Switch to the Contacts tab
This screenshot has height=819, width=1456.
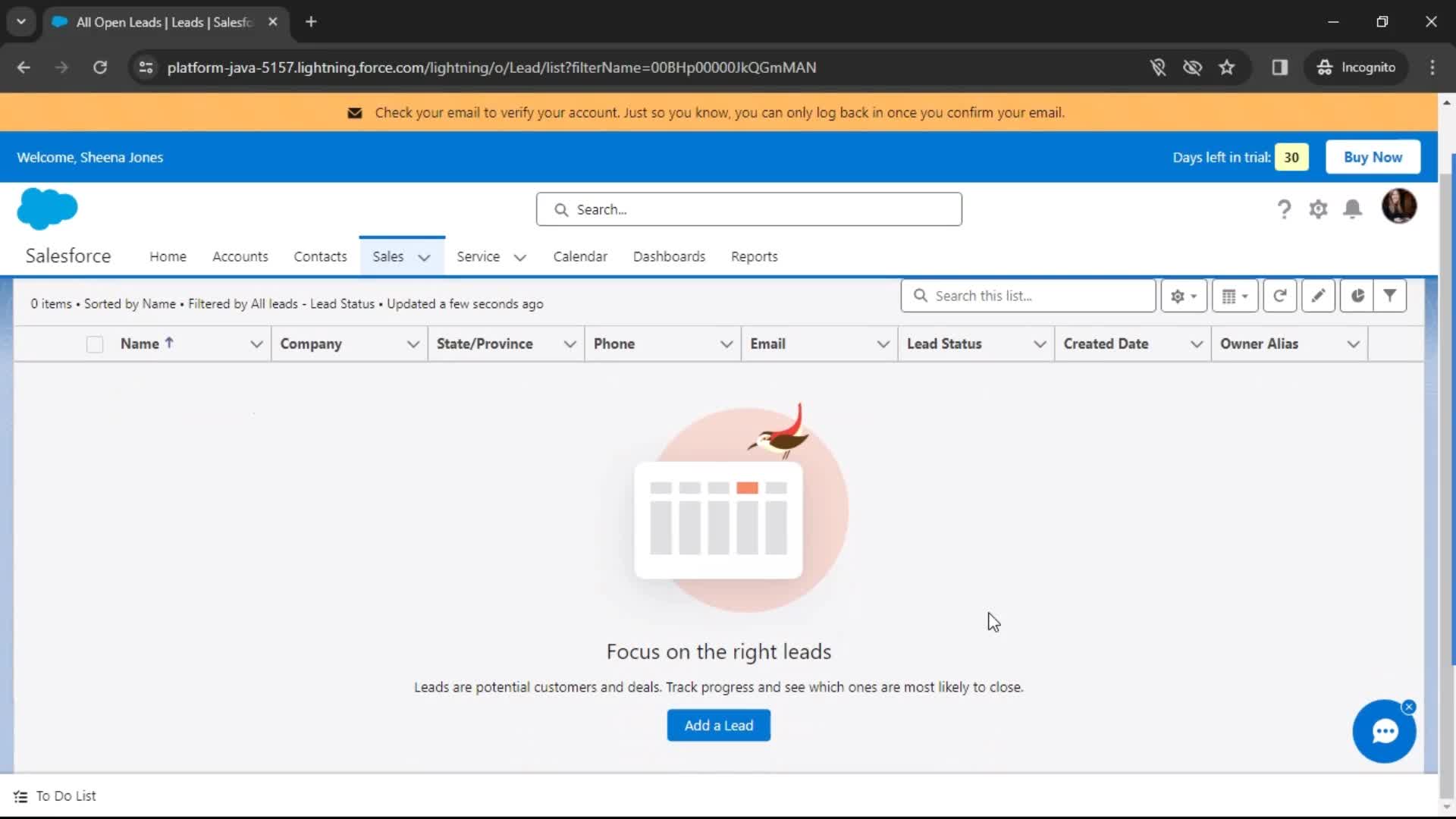click(x=320, y=256)
